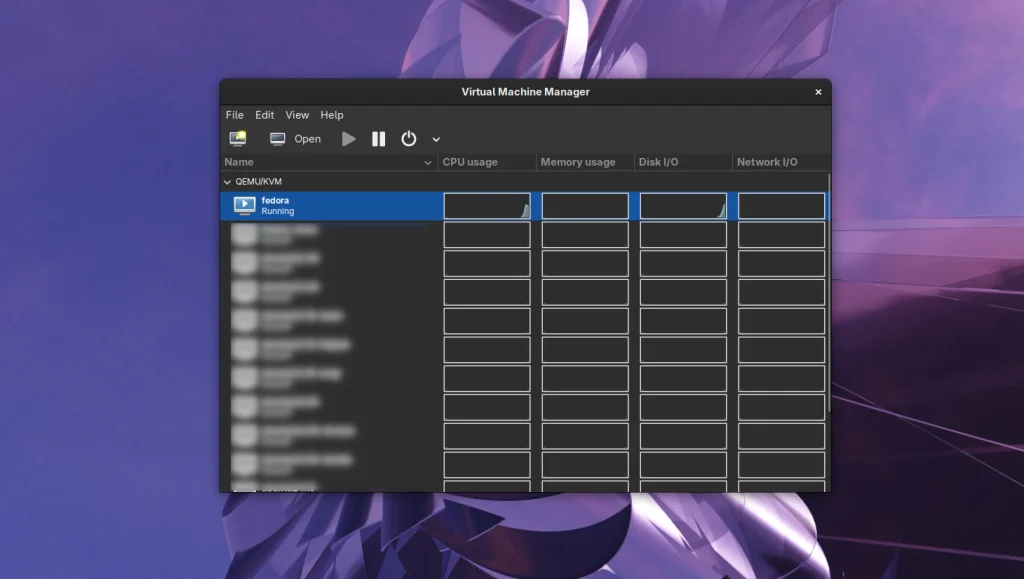This screenshot has width=1024, height=579.
Task: Click the fedora CPU usage graph
Action: click(487, 206)
